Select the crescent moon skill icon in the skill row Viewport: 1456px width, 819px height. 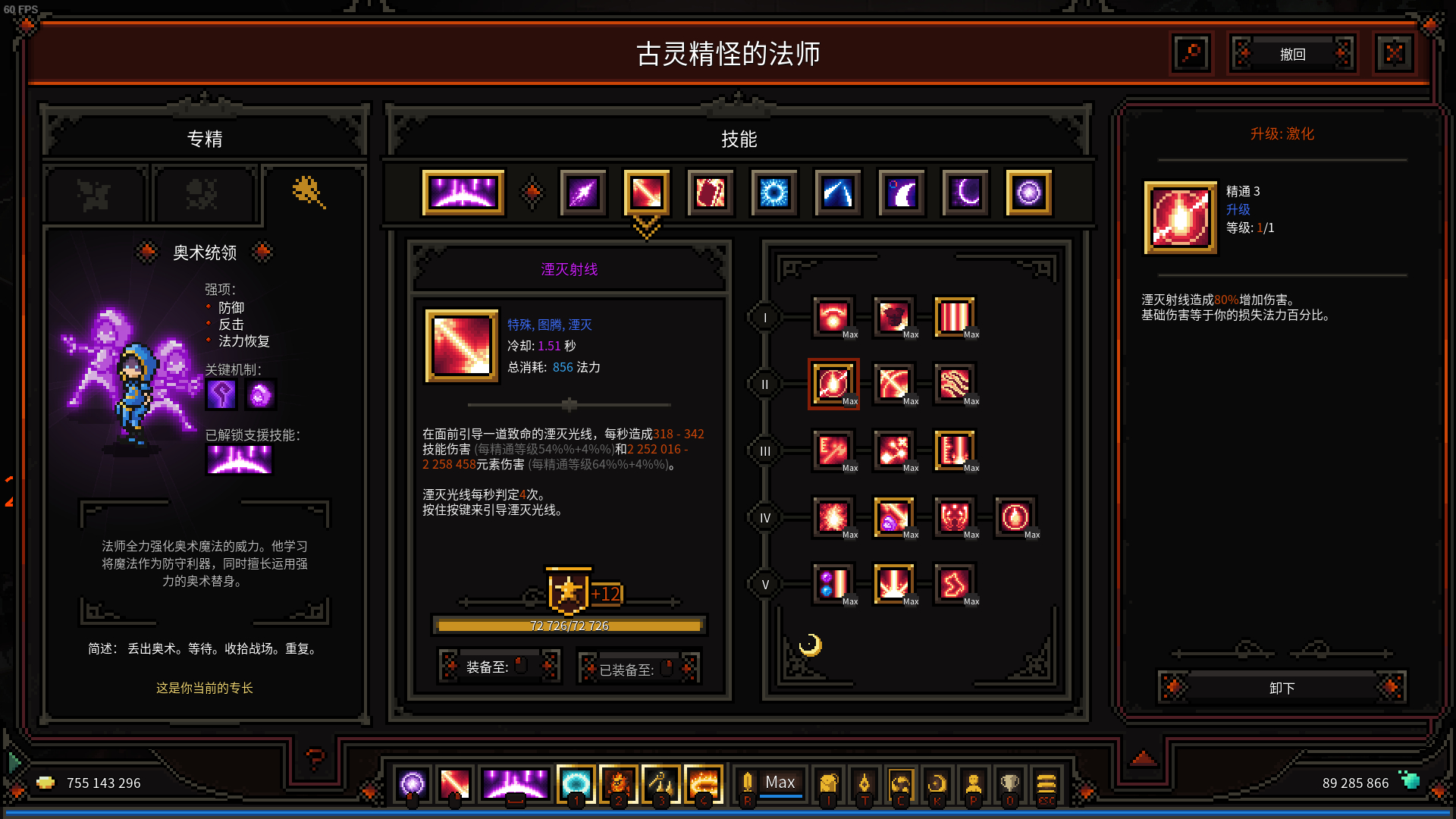[965, 193]
